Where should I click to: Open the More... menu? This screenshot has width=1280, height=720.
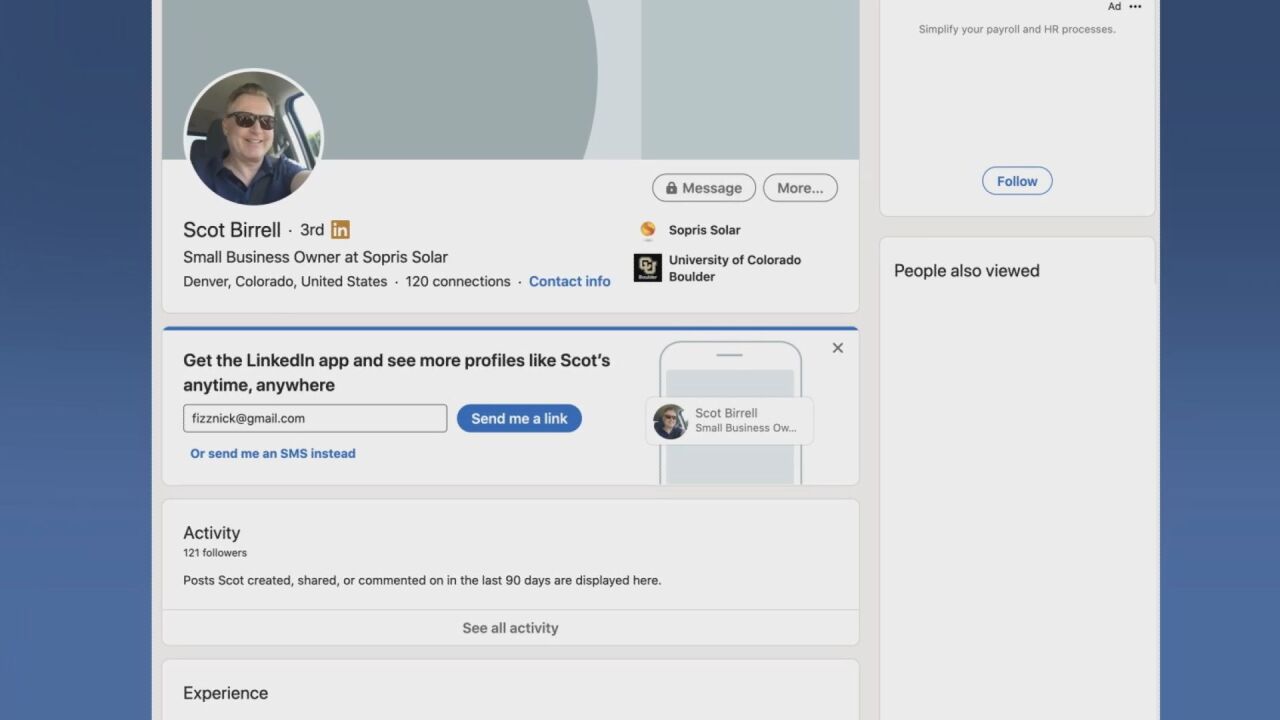point(800,188)
